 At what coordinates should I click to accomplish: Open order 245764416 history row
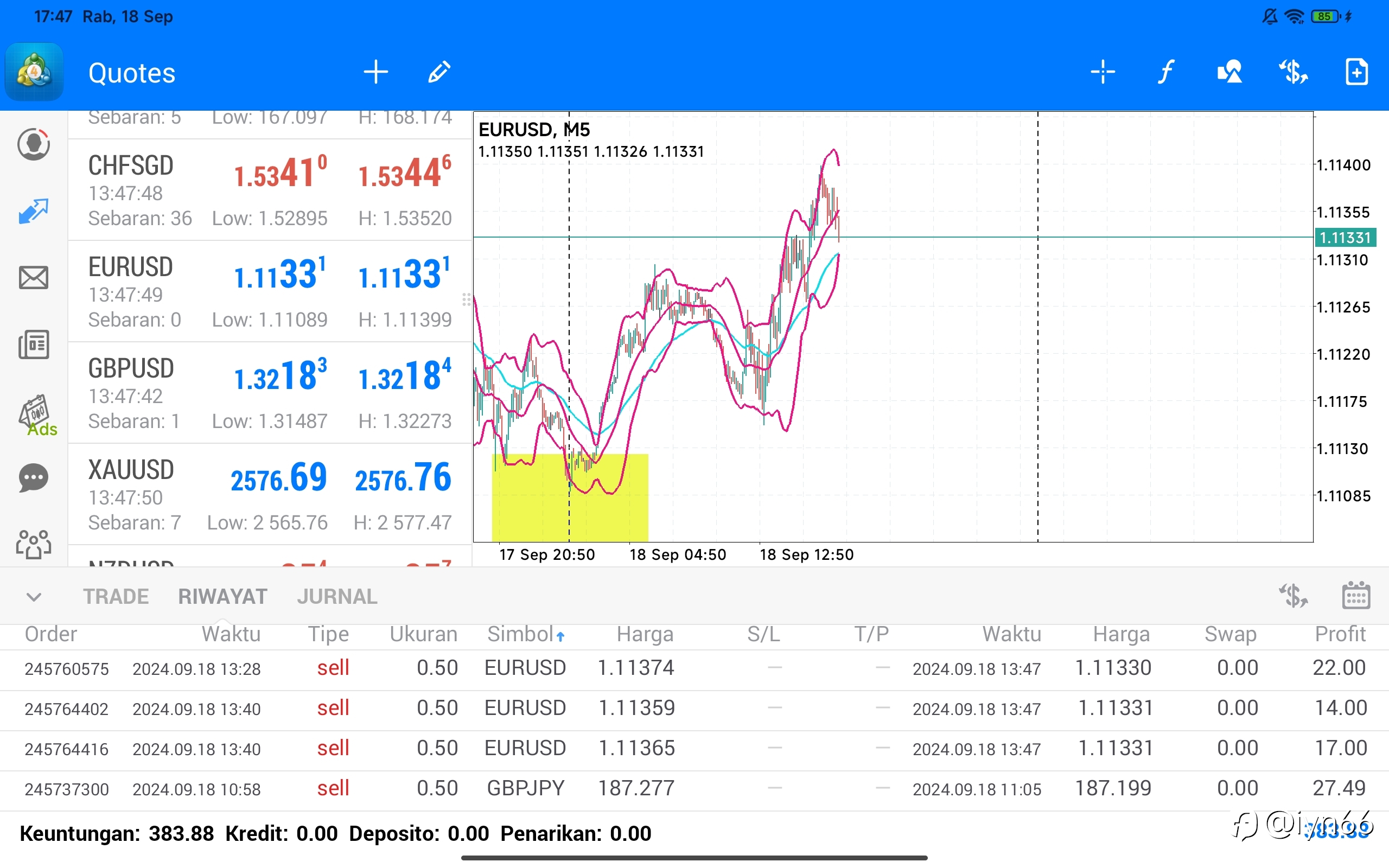[x=694, y=750]
